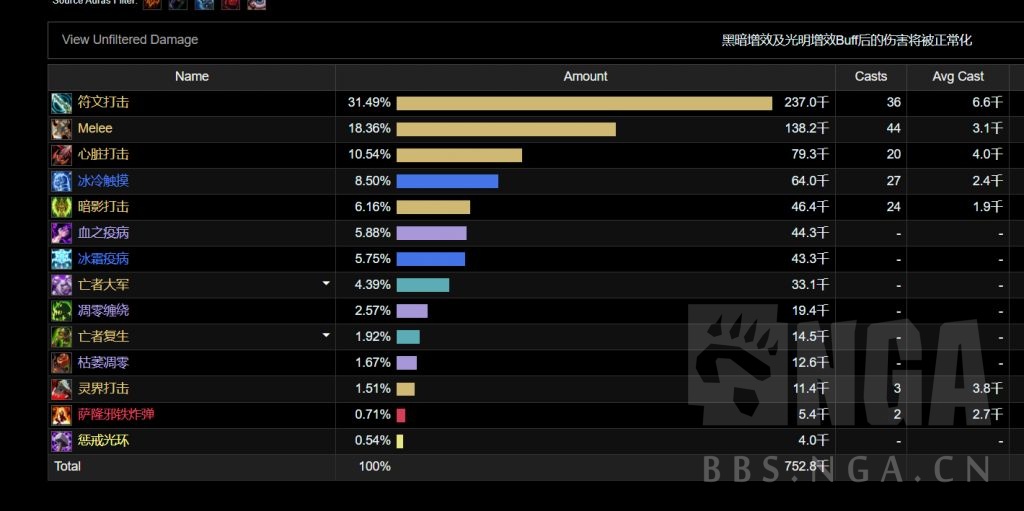Expand the 亡者复生 row arrow

coord(325,336)
